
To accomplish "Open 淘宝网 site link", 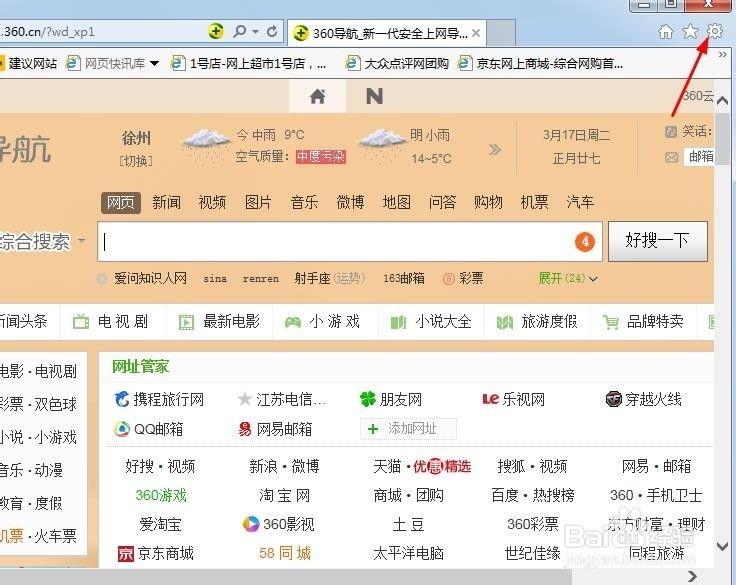I will [x=284, y=495].
